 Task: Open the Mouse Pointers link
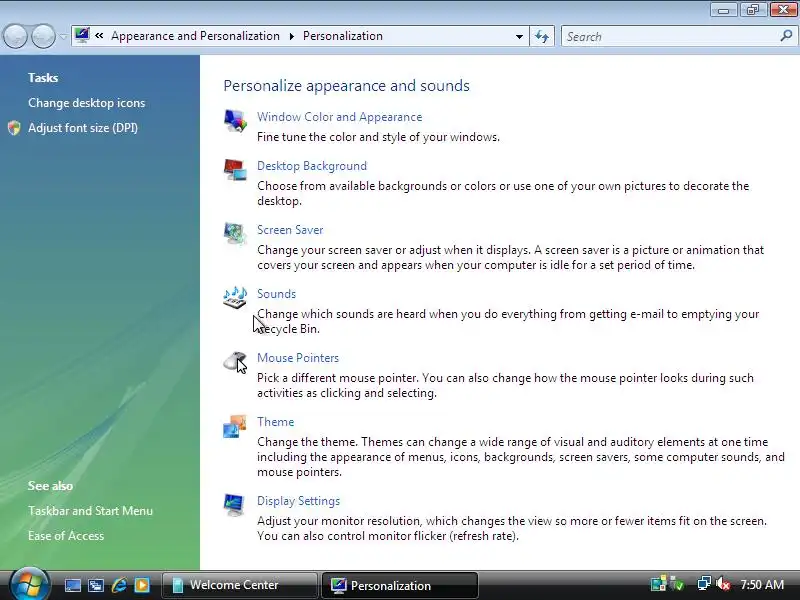click(297, 358)
